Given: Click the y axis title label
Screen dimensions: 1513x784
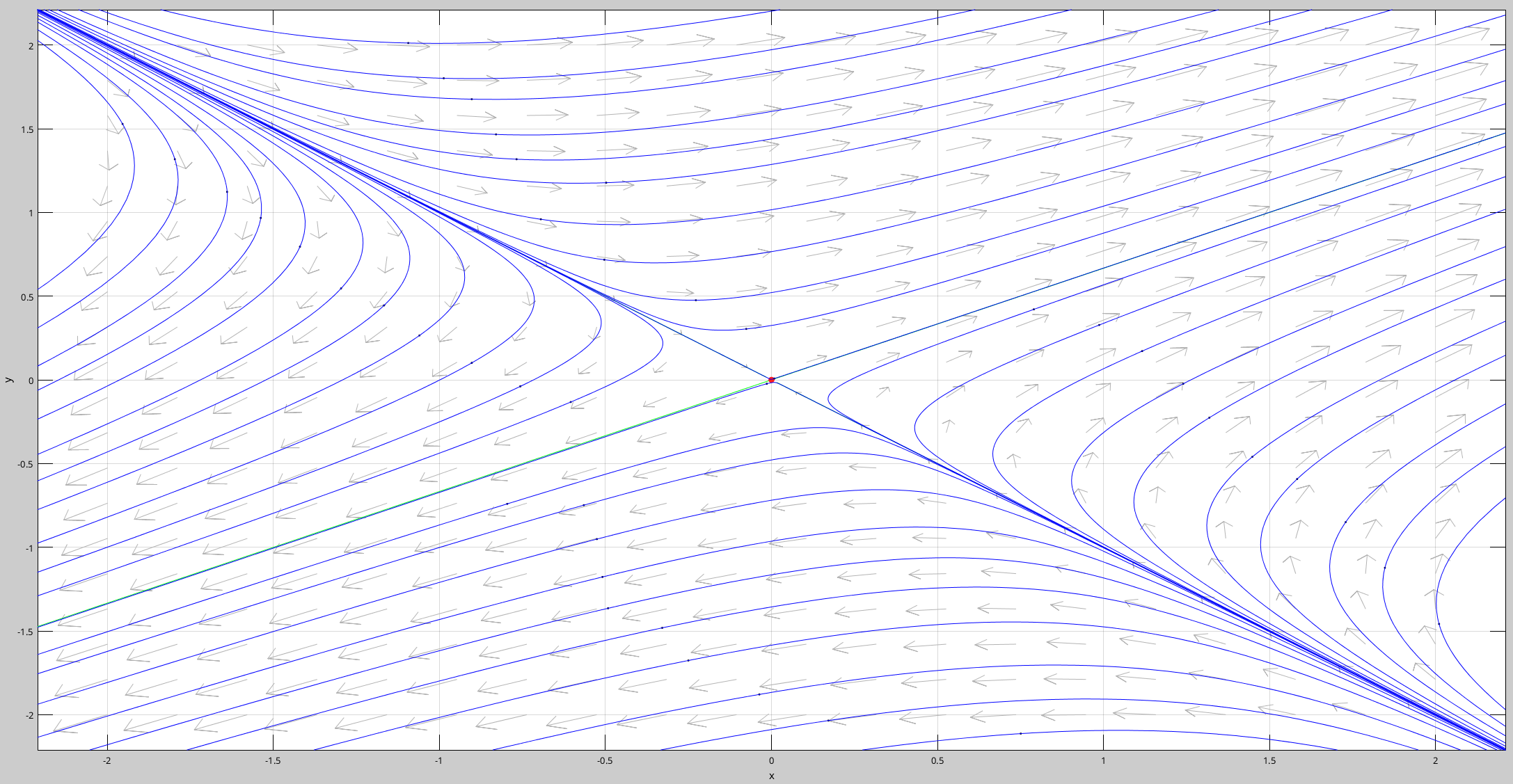Looking at the screenshot, I should [x=9, y=380].
